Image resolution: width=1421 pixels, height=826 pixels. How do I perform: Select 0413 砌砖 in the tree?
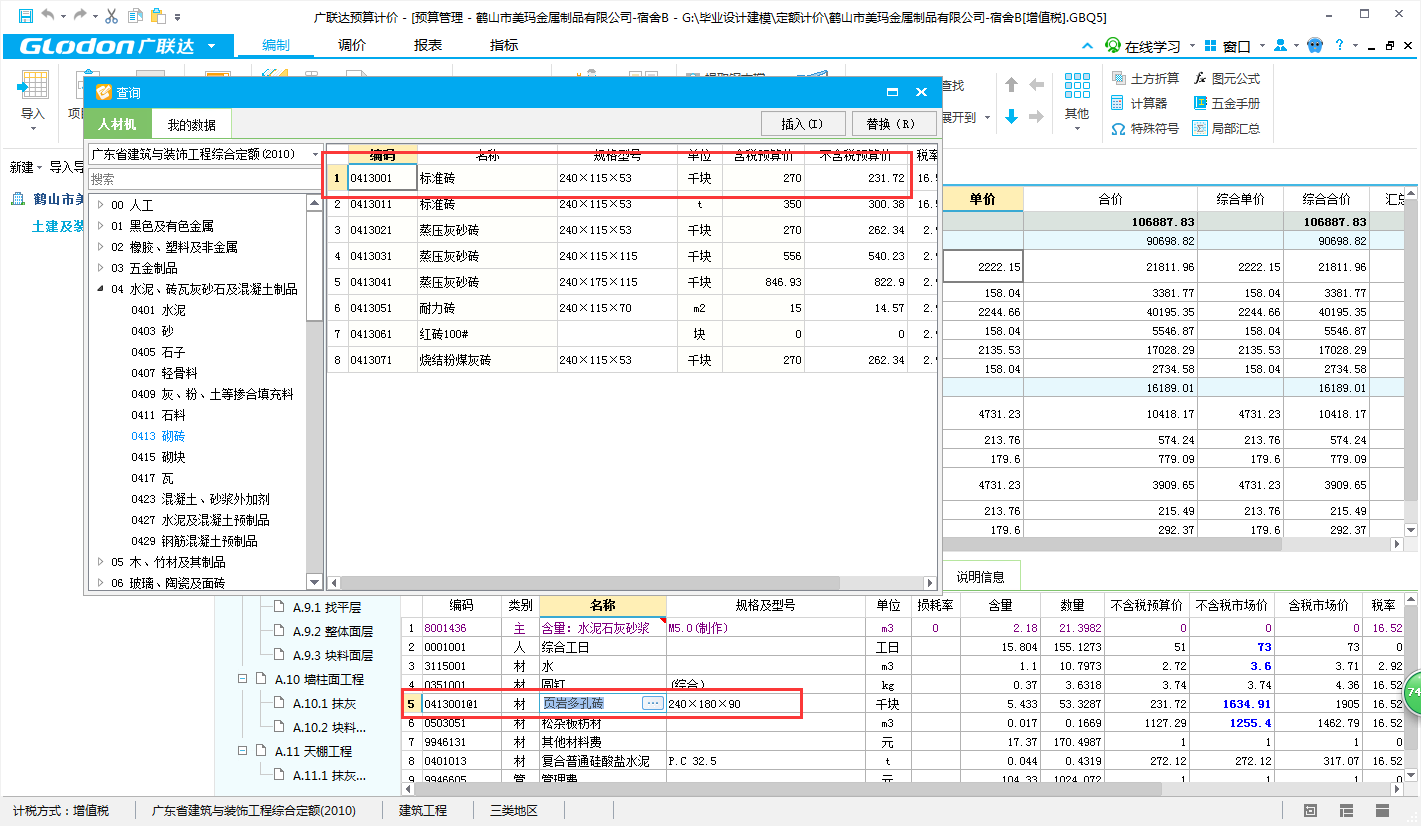(158, 436)
